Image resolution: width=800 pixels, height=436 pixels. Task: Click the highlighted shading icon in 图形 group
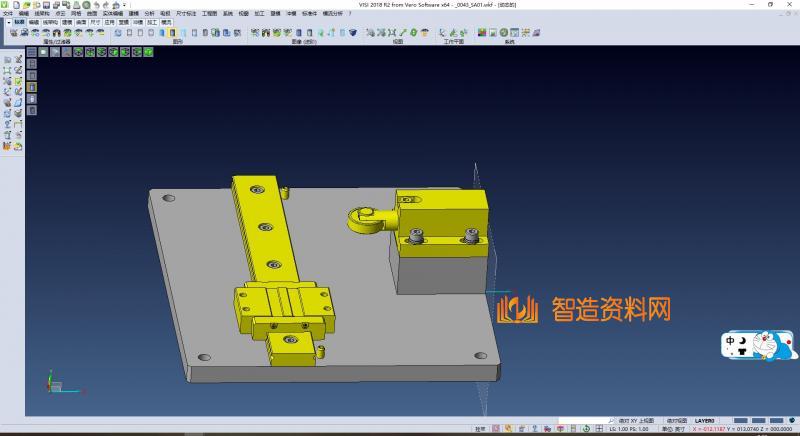point(173,33)
